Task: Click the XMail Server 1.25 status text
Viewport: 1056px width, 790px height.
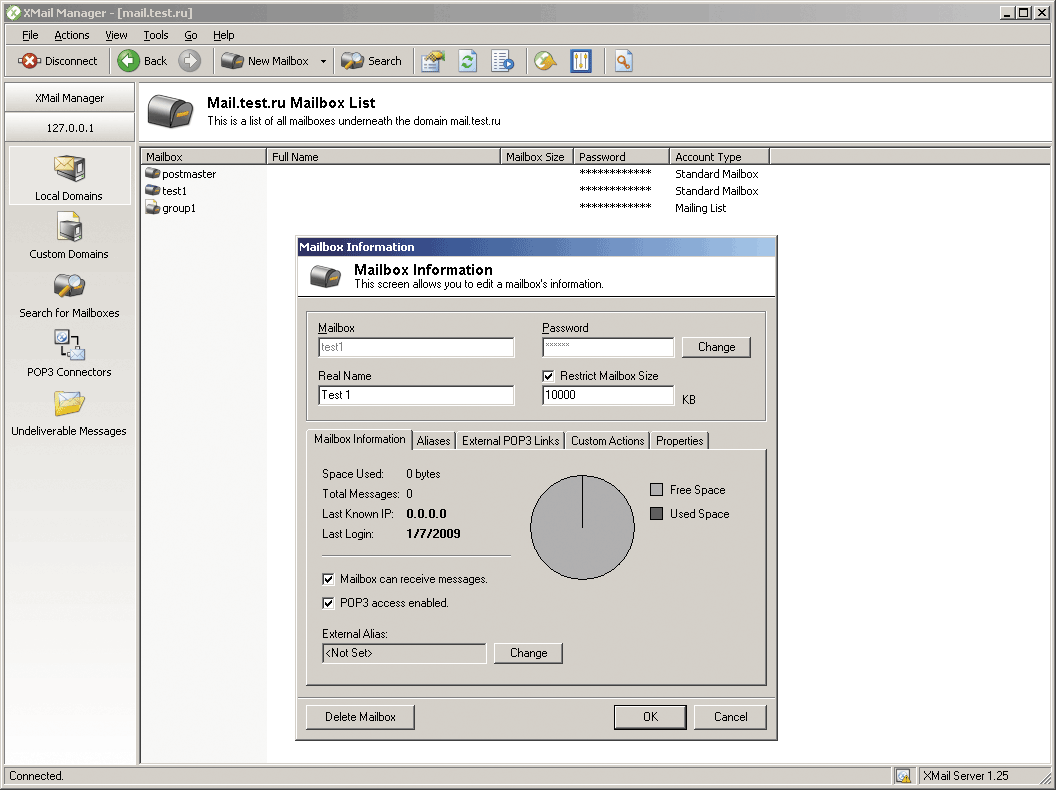Action: coord(965,776)
